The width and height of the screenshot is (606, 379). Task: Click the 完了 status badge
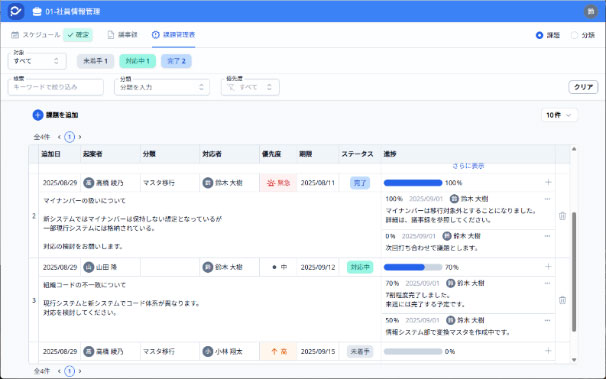360,183
